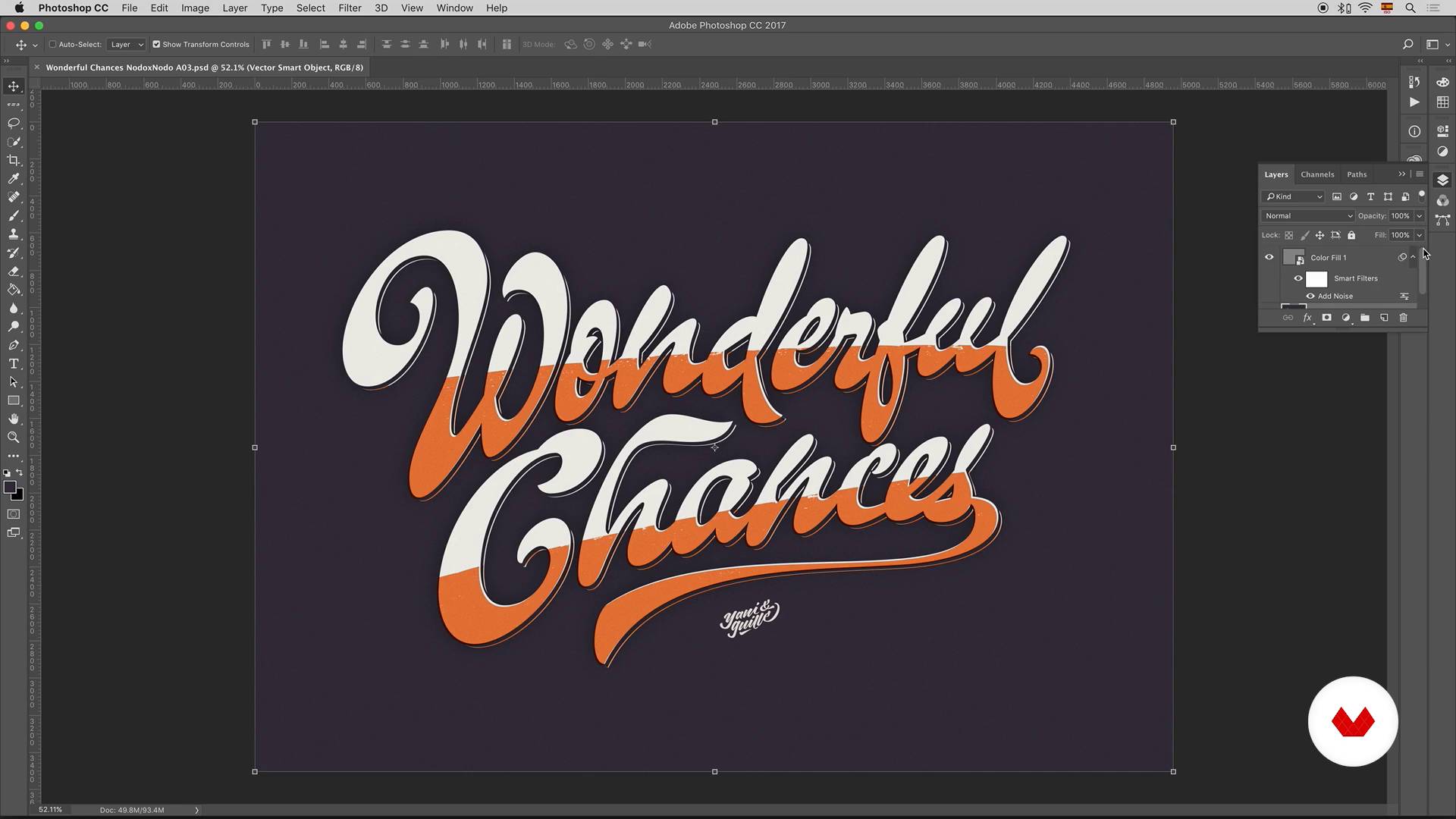Select the Path Selection tool
1456x819 pixels.
(x=14, y=382)
